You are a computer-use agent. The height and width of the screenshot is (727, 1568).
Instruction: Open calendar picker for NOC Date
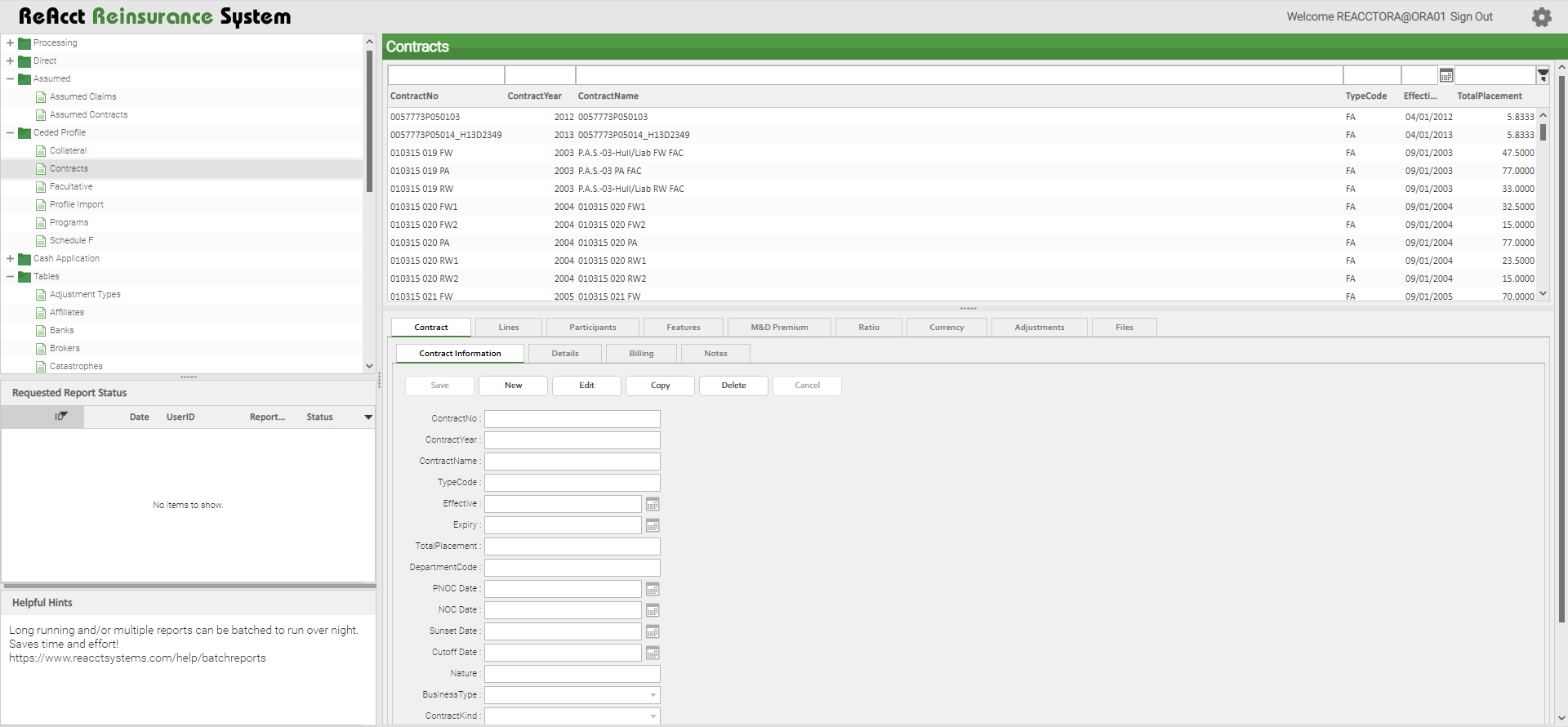pos(653,611)
